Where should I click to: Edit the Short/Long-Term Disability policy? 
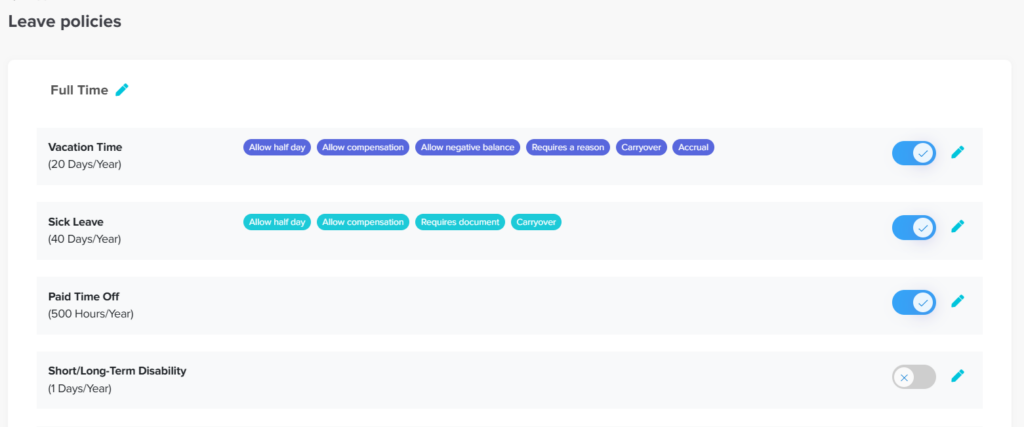pyautogui.click(x=957, y=376)
